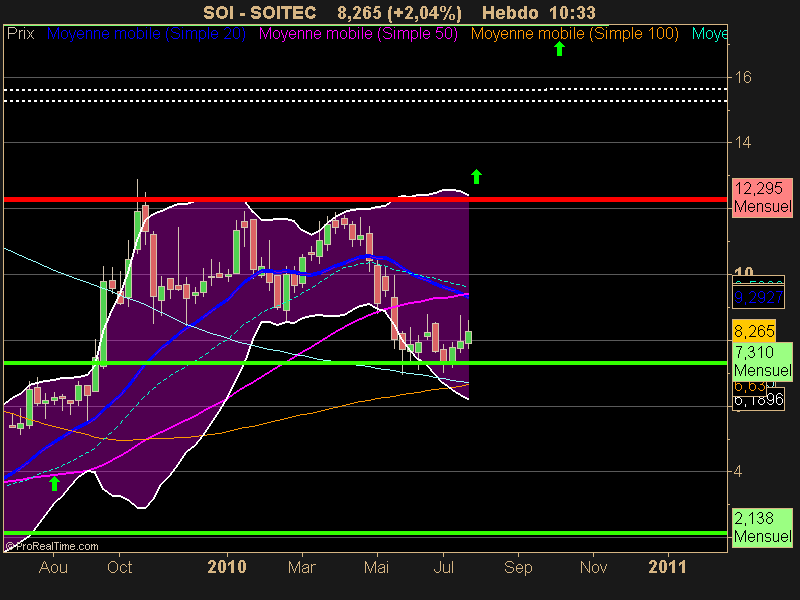
Task: Select the 7,310 Mensuel support price tag
Action: point(762,361)
